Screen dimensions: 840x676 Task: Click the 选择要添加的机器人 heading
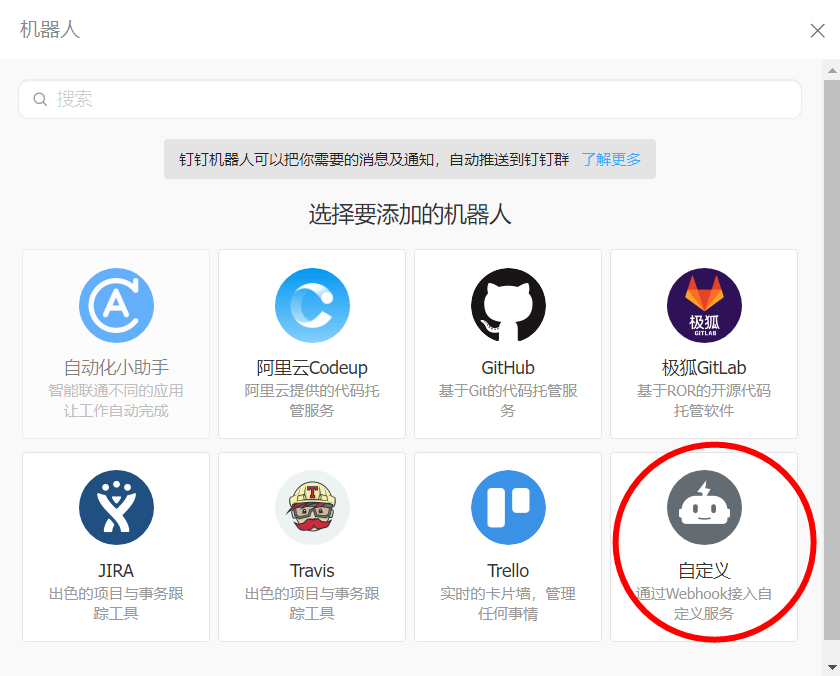[410, 215]
